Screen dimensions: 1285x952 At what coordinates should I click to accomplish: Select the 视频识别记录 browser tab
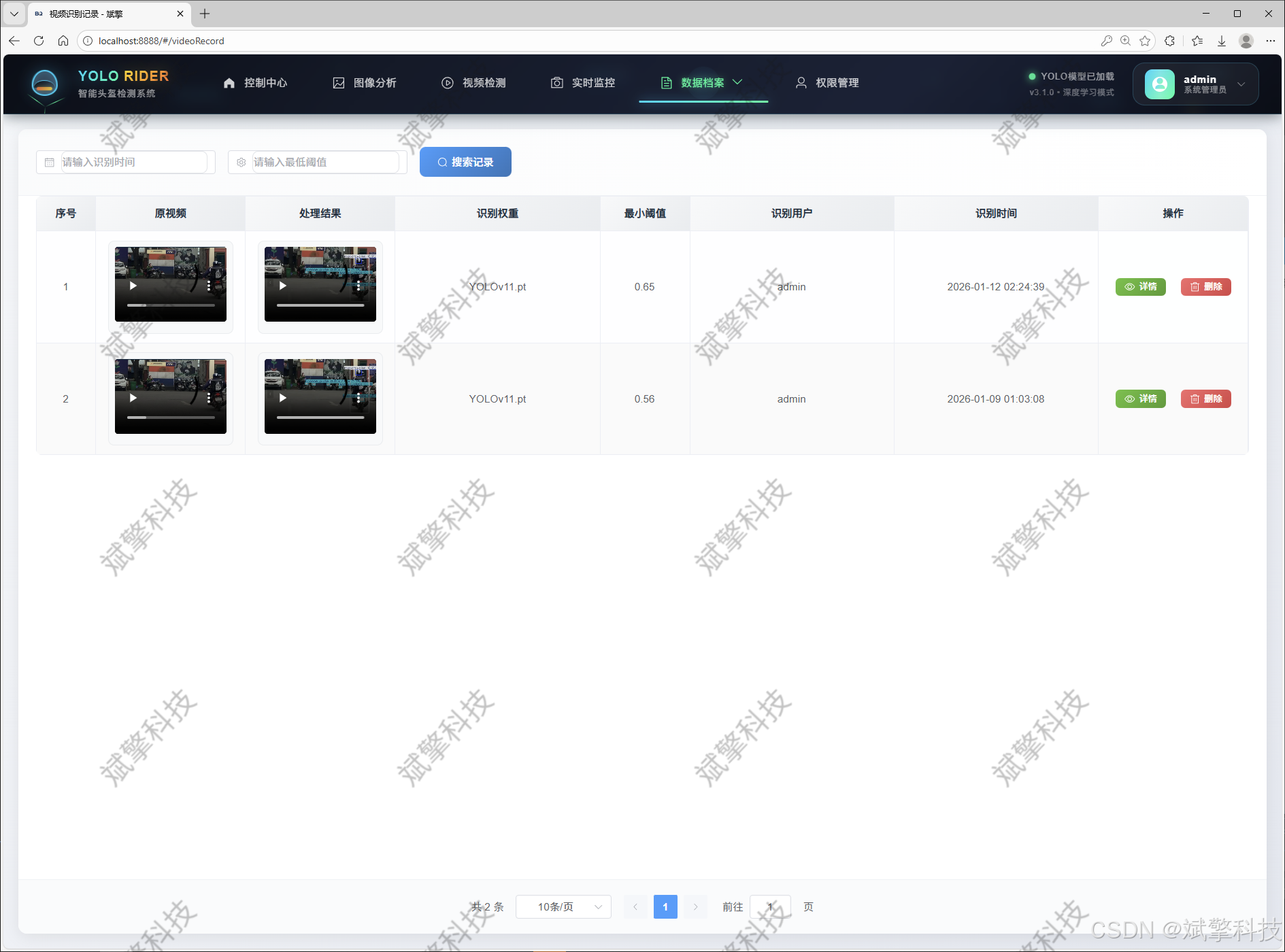point(109,14)
